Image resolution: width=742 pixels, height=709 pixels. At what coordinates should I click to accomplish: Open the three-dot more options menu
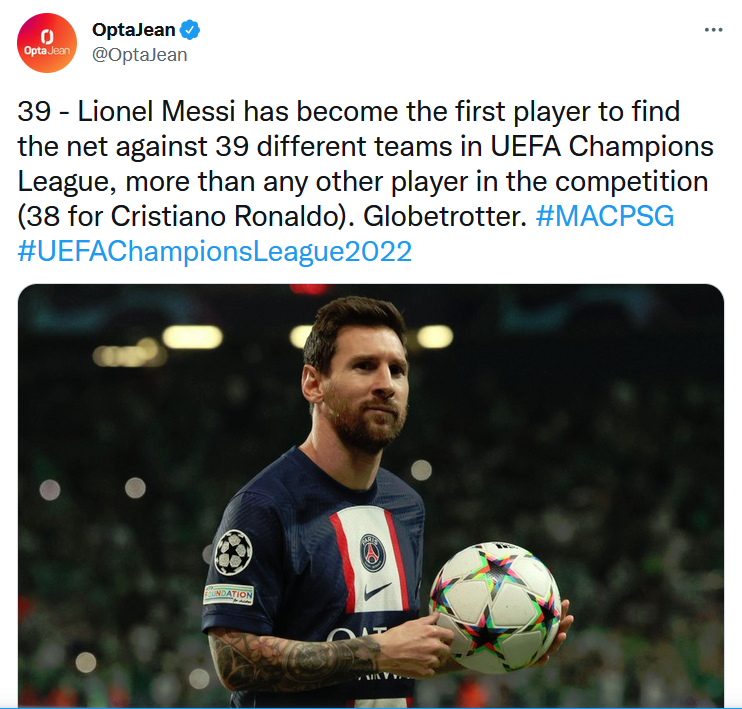713,30
